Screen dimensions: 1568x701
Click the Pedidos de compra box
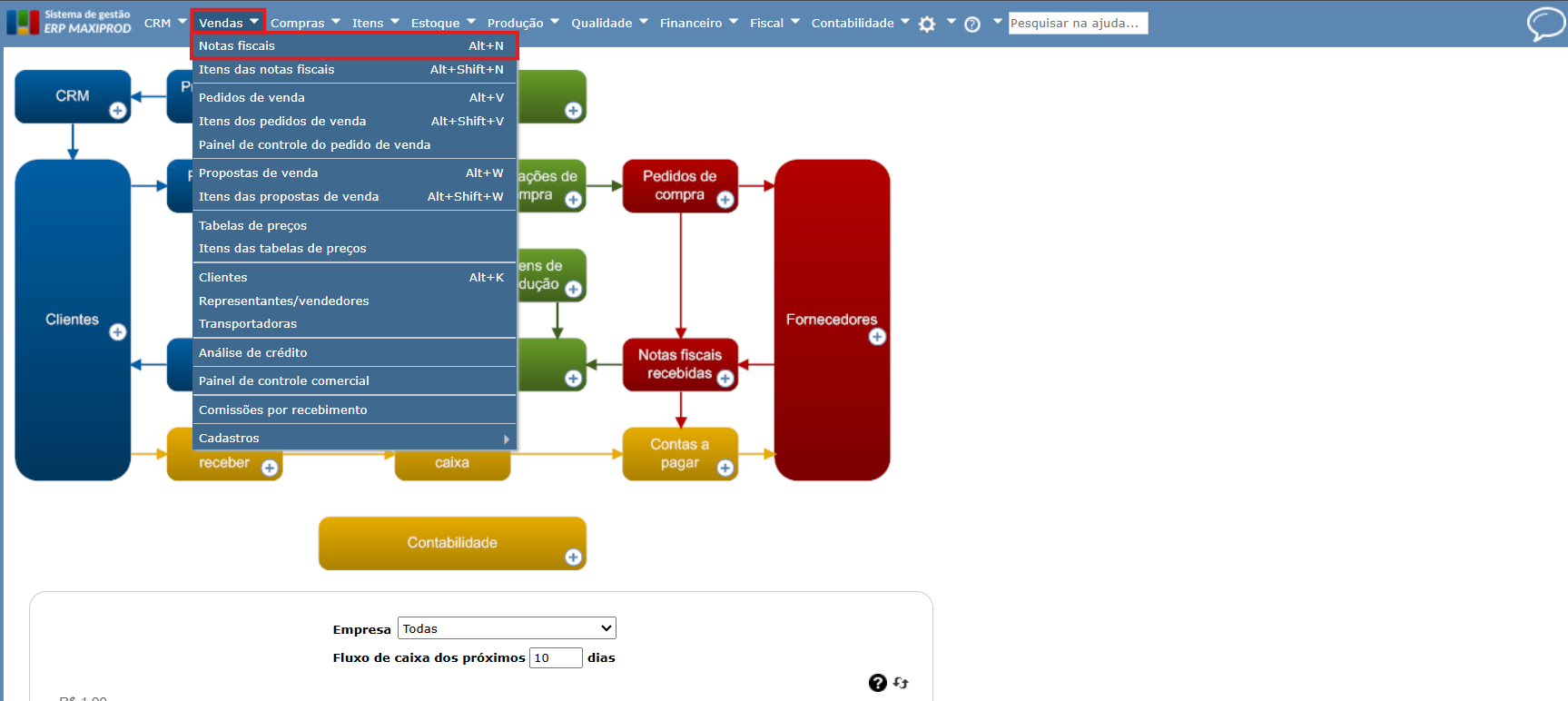pyautogui.click(x=680, y=186)
